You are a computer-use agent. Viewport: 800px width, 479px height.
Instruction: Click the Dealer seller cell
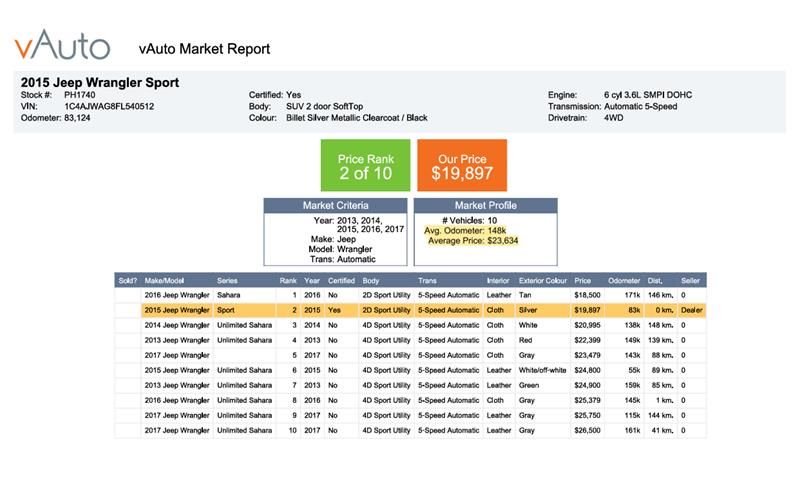pyautogui.click(x=691, y=310)
